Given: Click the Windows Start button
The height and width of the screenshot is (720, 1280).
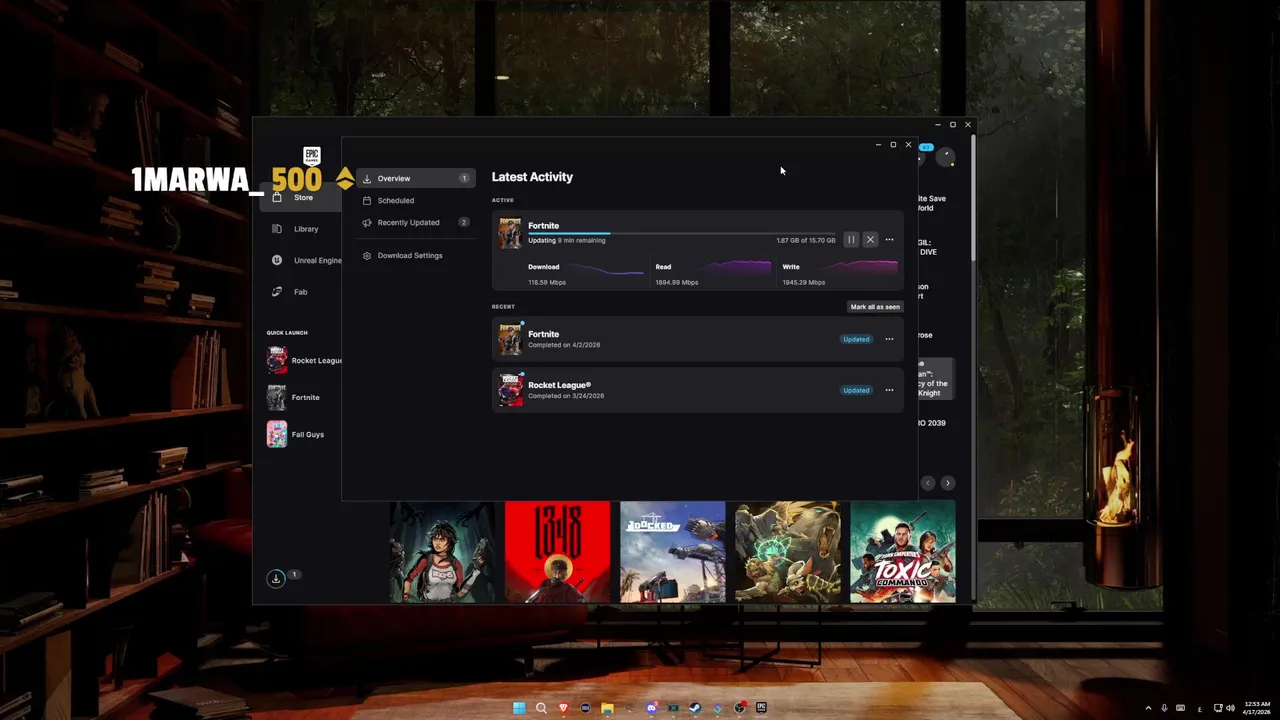Looking at the screenshot, I should click(519, 708).
